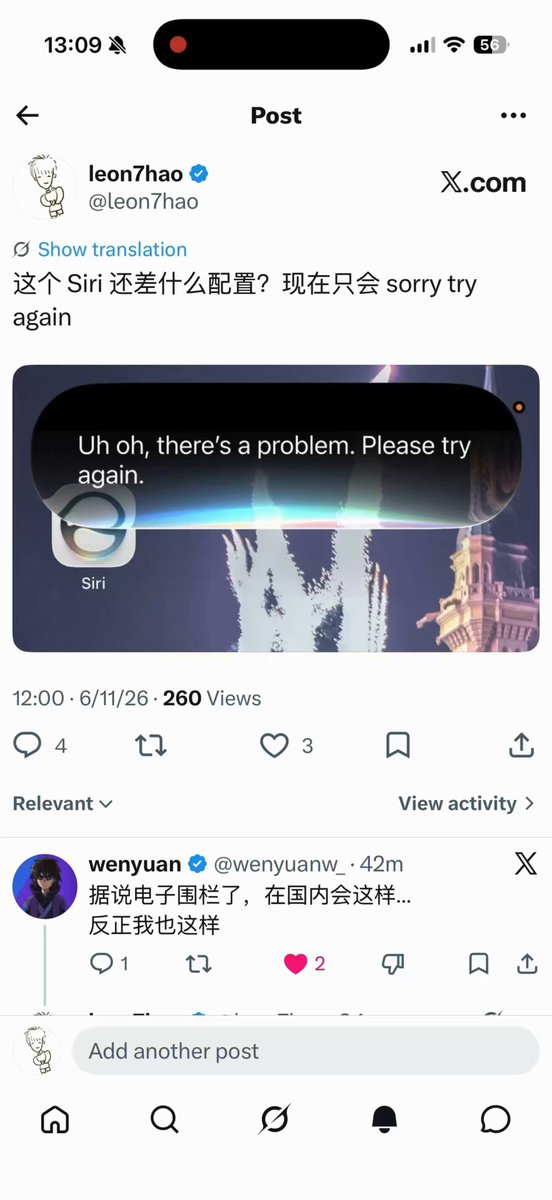Open the @leon7hao profile handle
Image resolution: width=552 pixels, height=1200 pixels.
[x=143, y=201]
